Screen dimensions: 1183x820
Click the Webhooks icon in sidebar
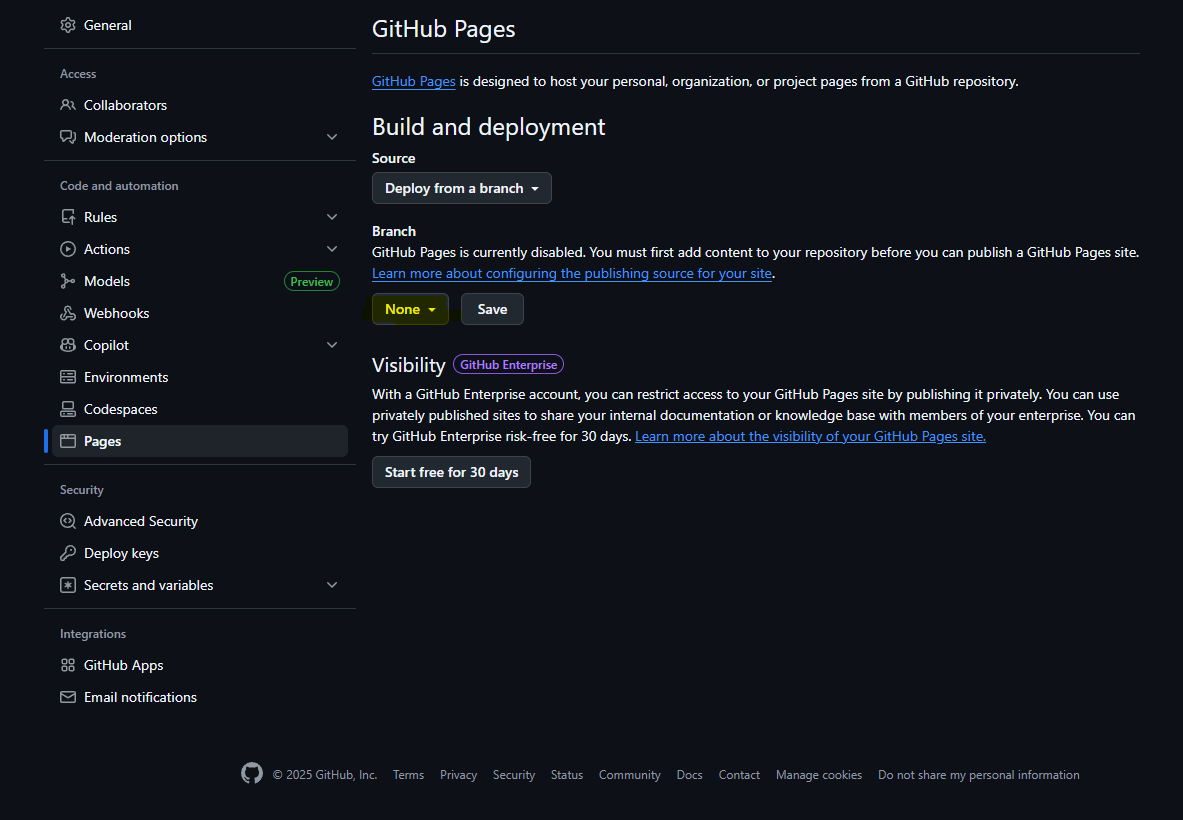pos(68,313)
